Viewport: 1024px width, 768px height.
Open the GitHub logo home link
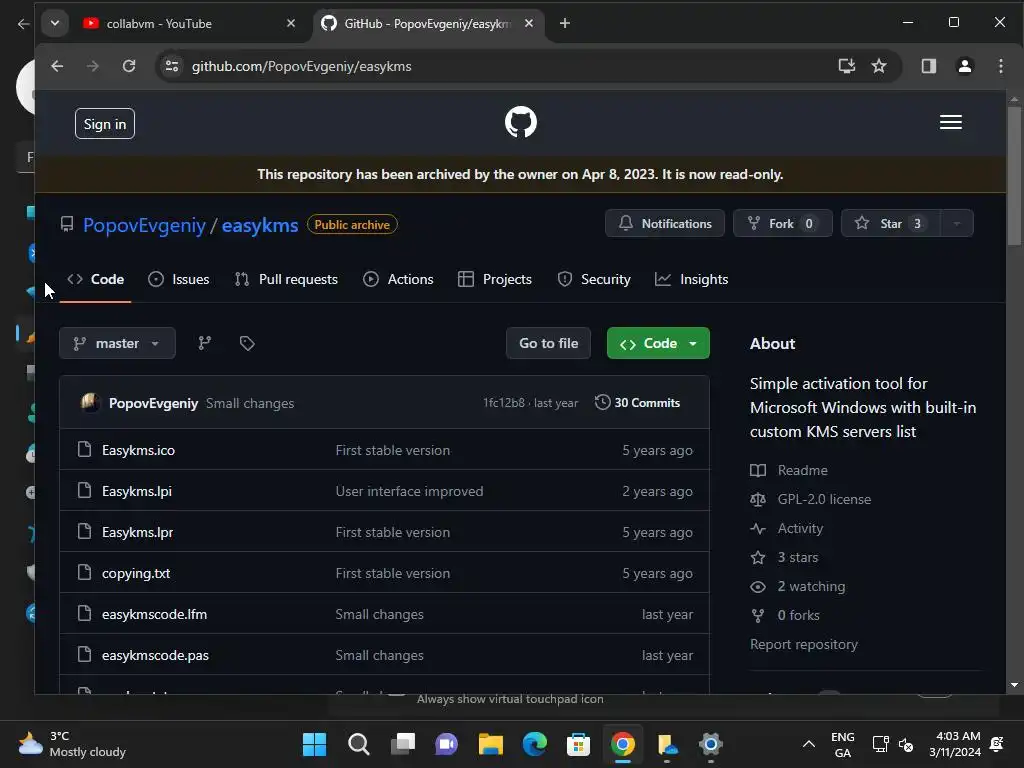(x=520, y=122)
